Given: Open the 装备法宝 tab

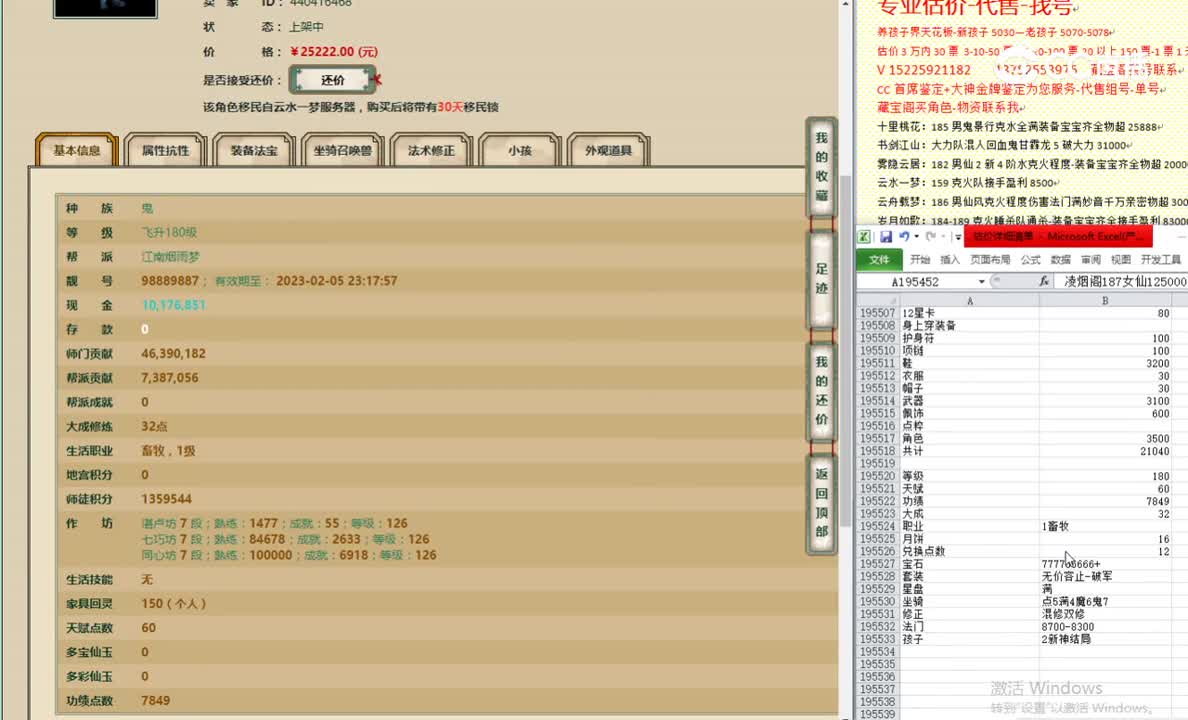Looking at the screenshot, I should point(254,150).
